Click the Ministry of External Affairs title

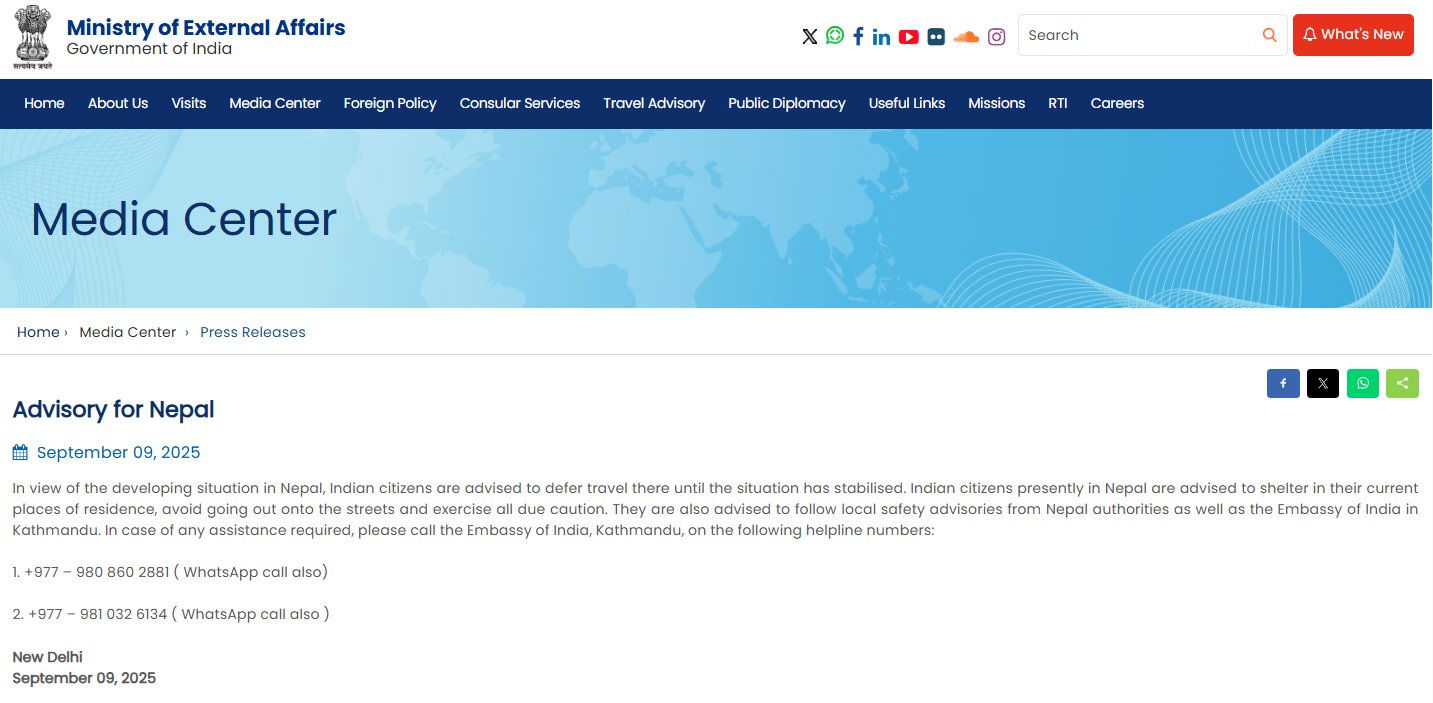206,27
